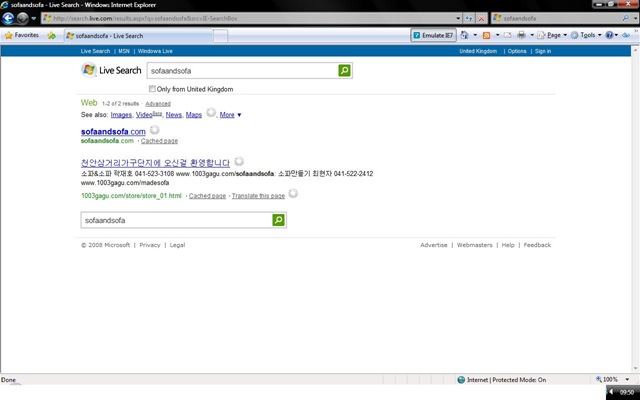Stop loading with the red X icon
Screen dimensions: 640x400
pos(482,18)
